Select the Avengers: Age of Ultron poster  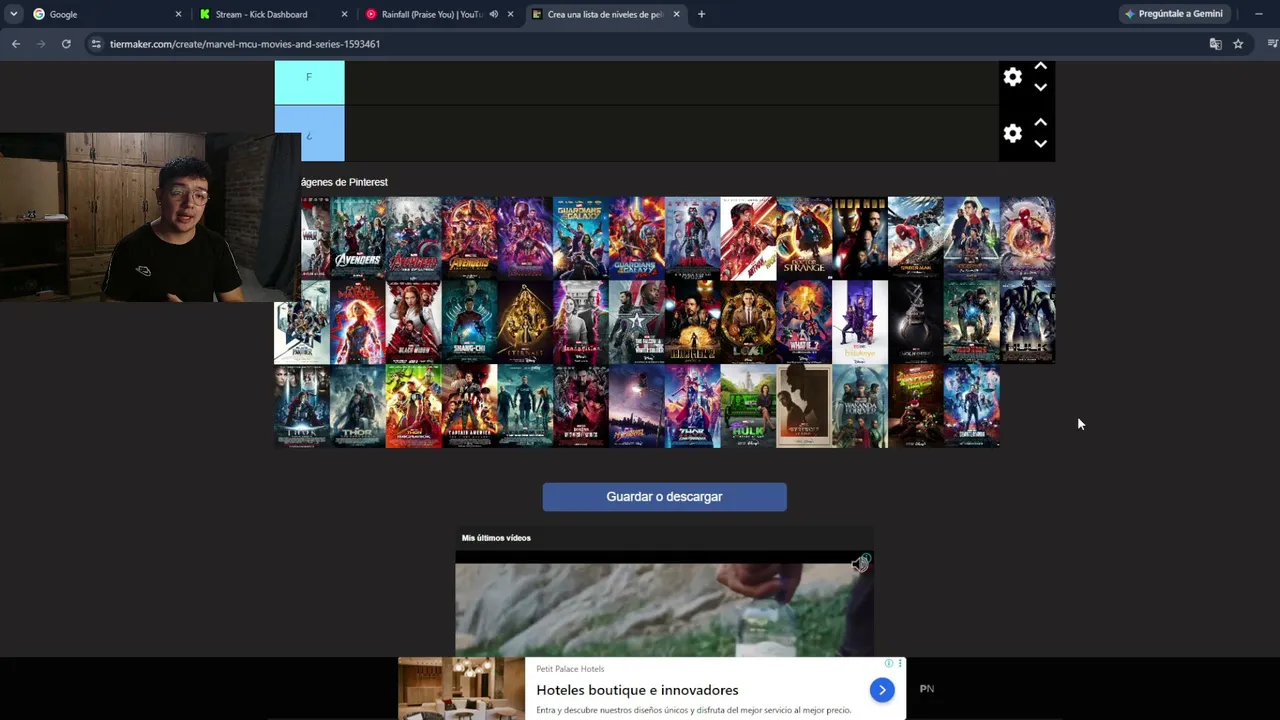pos(413,238)
